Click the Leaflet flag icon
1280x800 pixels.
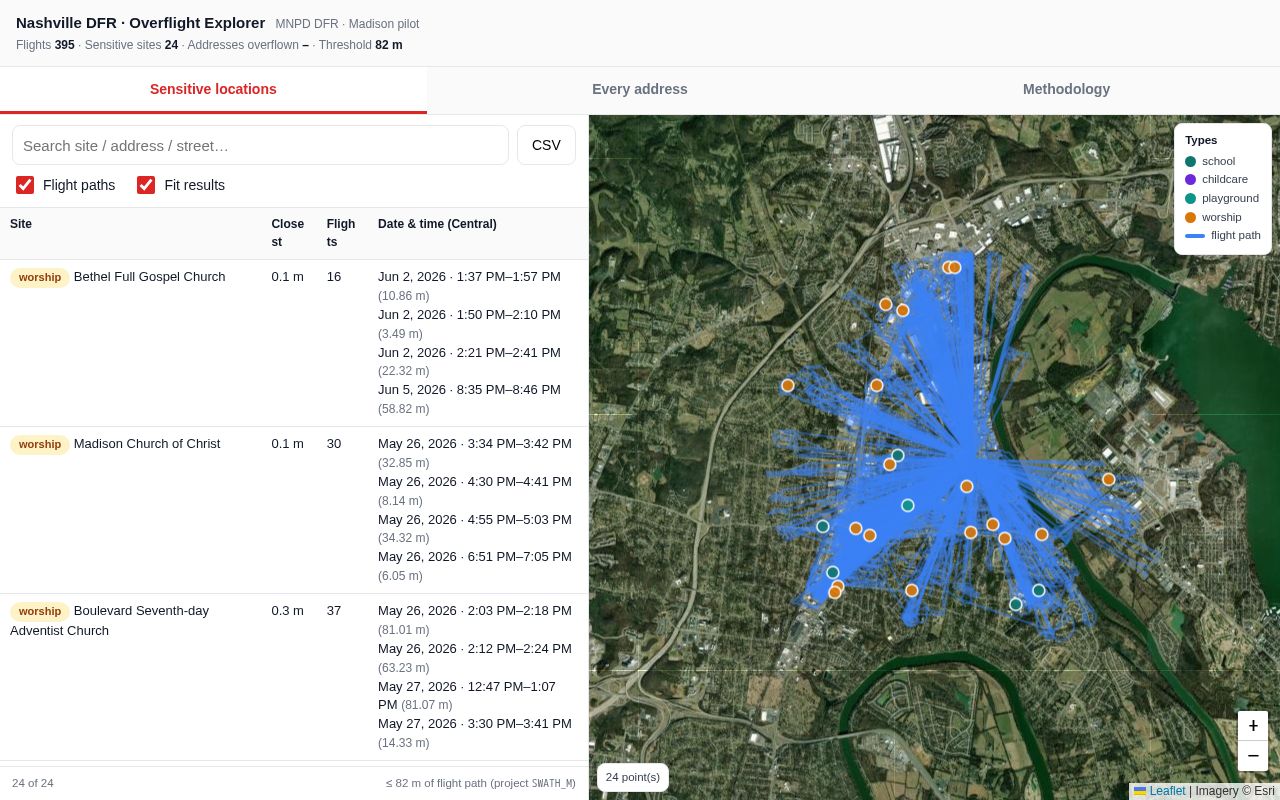[x=1140, y=791]
